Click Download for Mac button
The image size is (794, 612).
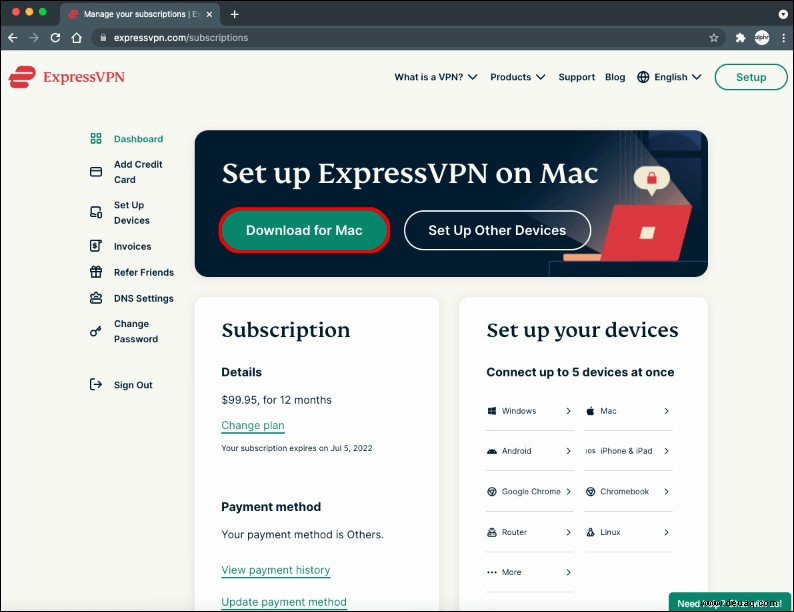coord(304,230)
